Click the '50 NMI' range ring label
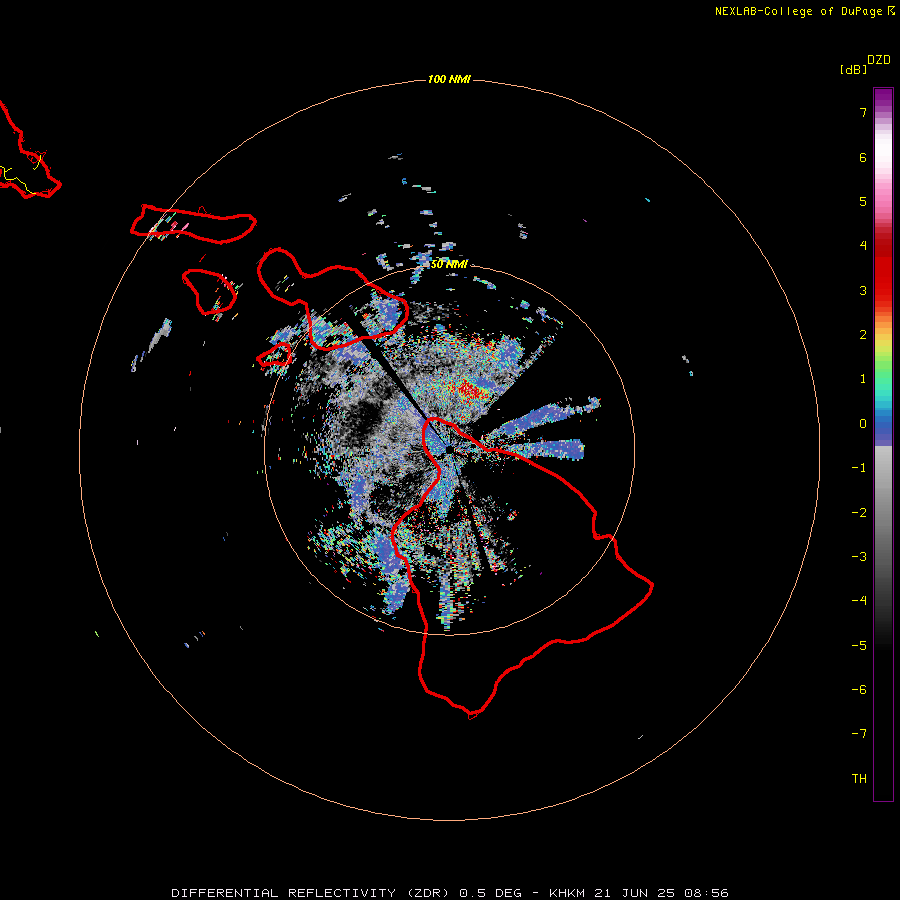Viewport: 900px width, 900px height. click(449, 264)
